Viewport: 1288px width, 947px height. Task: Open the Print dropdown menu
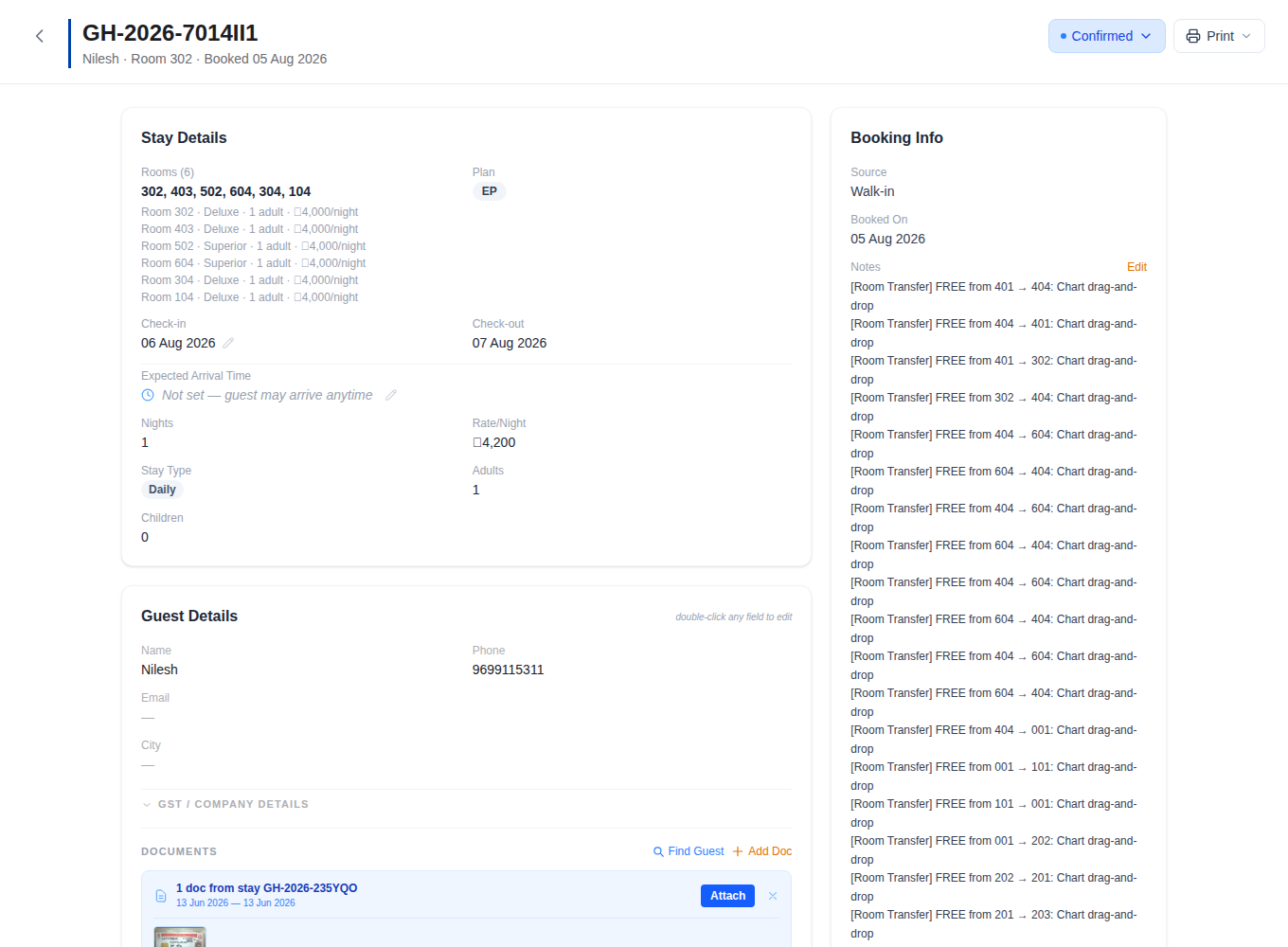coord(1219,36)
